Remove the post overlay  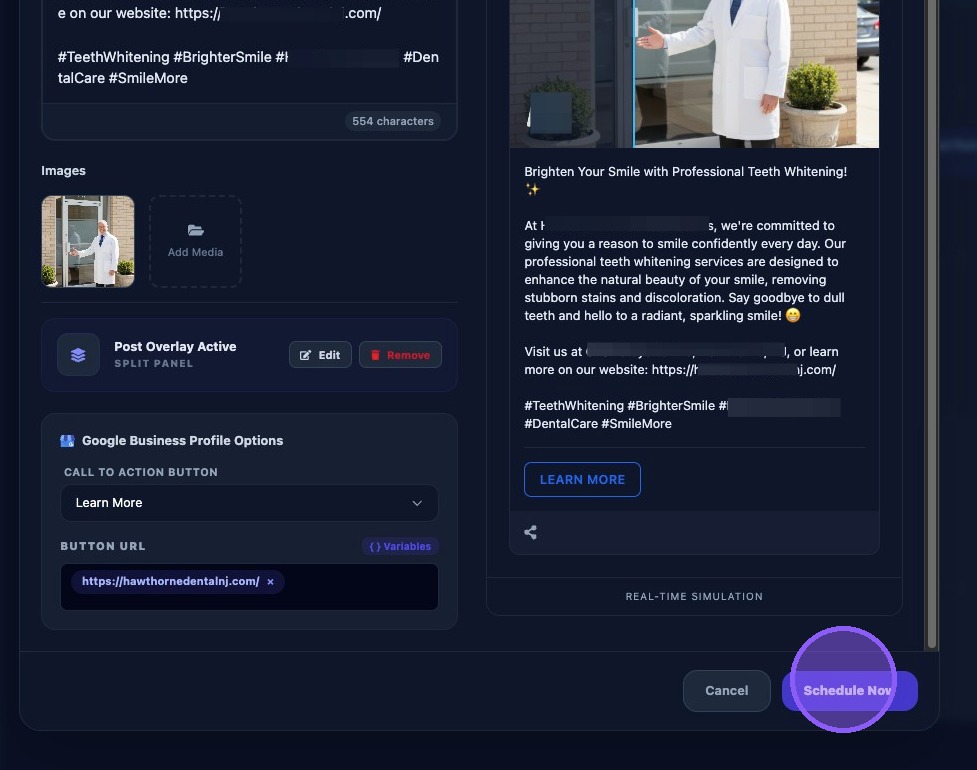click(400, 355)
